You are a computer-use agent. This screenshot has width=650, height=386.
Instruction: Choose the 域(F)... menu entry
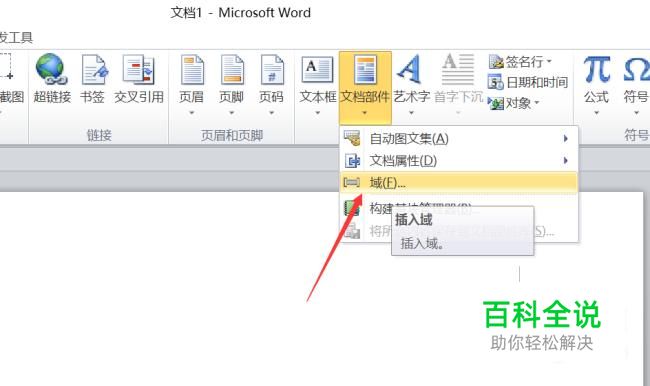(x=459, y=182)
